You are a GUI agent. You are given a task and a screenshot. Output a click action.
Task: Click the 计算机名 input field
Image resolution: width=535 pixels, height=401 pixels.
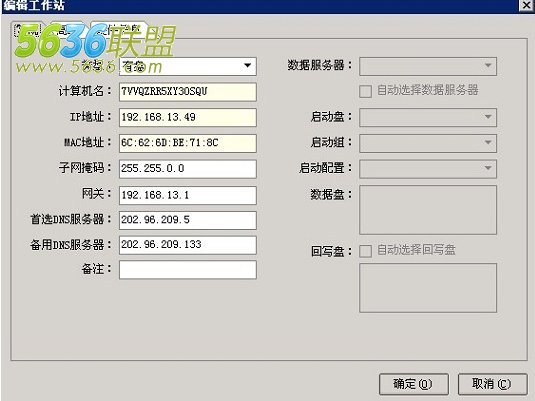[x=188, y=92]
